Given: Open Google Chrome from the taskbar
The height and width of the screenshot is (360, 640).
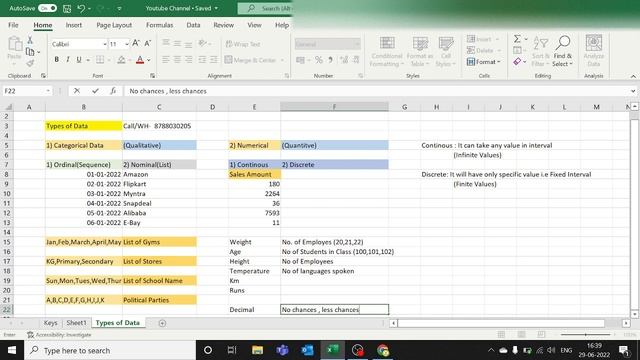Looking at the screenshot, I should coord(382,350).
